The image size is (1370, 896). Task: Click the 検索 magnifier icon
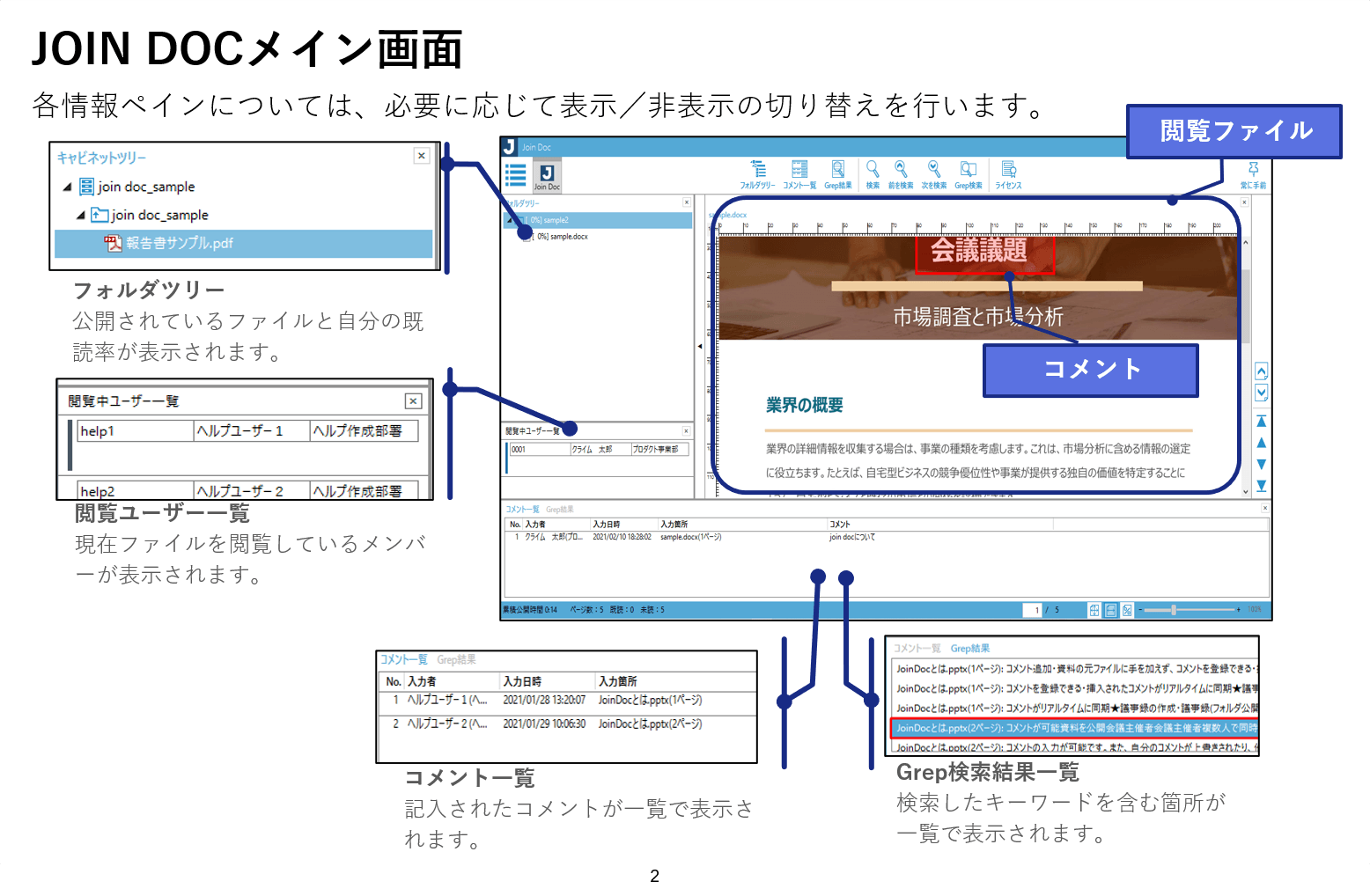click(873, 172)
